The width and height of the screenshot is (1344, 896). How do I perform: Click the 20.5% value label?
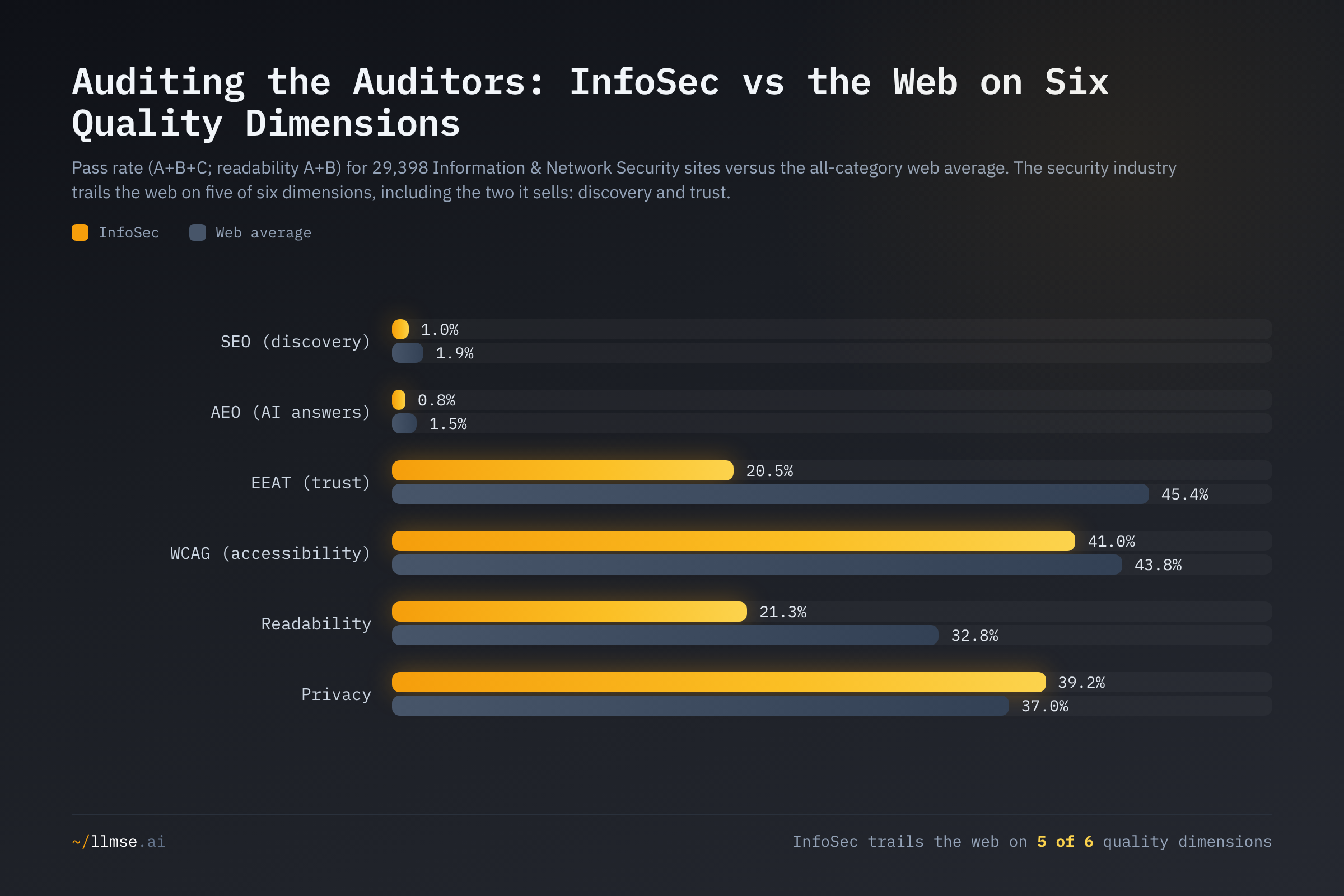tap(769, 471)
